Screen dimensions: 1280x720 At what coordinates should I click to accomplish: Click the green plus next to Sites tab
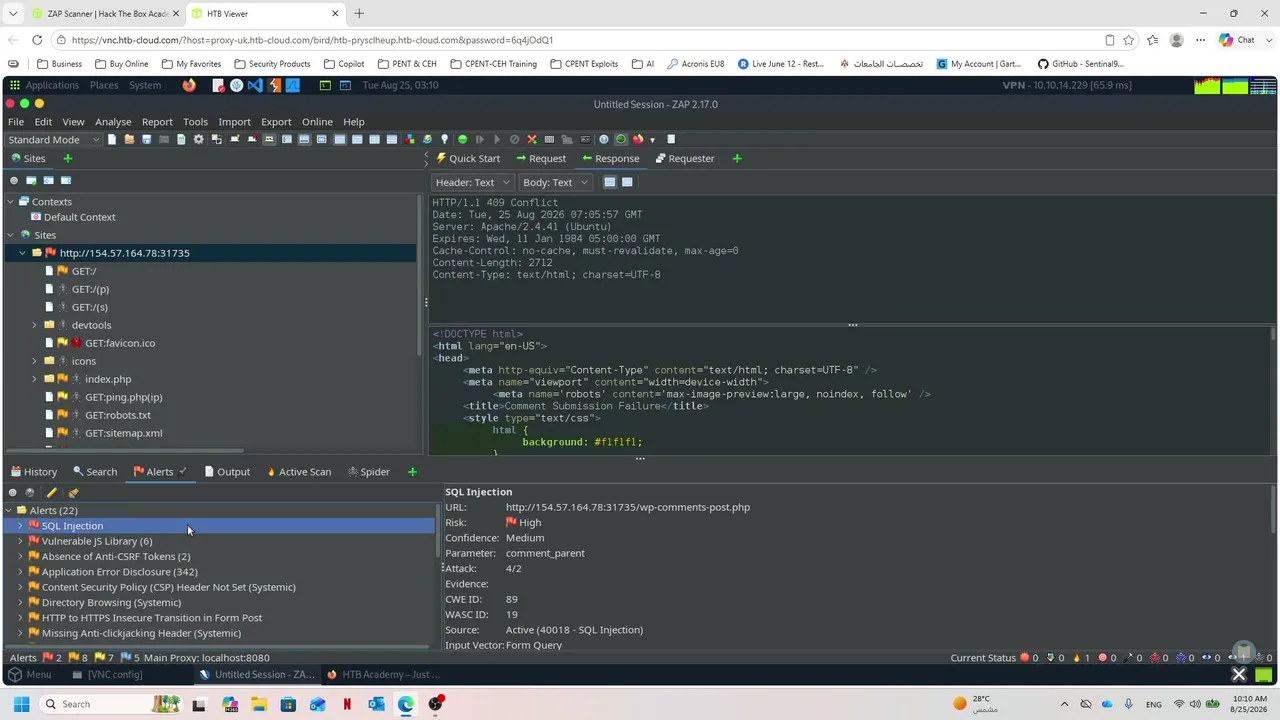pyautogui.click(x=68, y=158)
